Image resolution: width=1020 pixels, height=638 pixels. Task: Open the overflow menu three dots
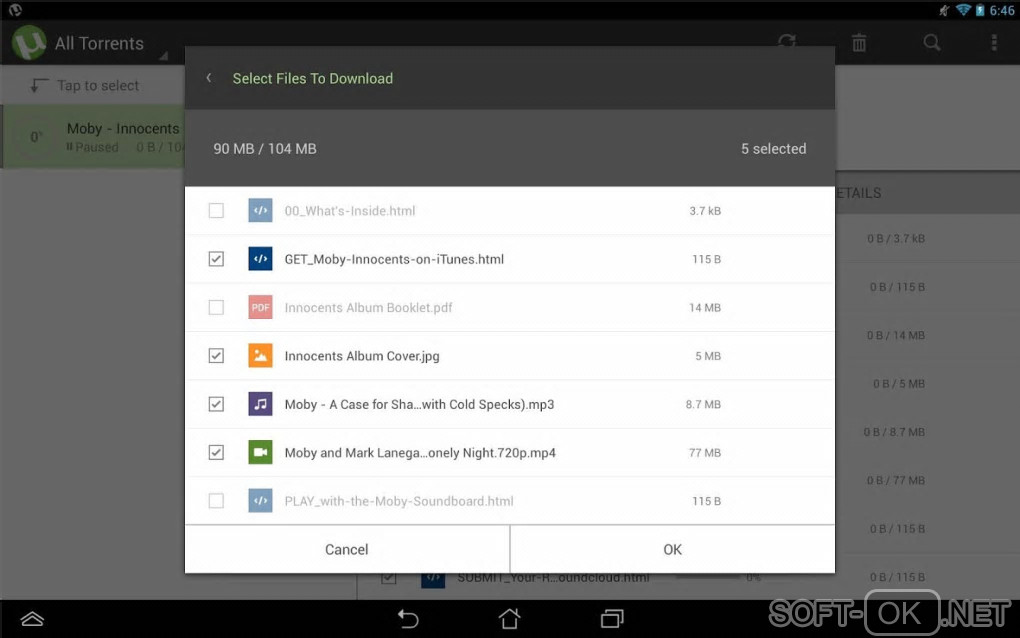(x=994, y=43)
